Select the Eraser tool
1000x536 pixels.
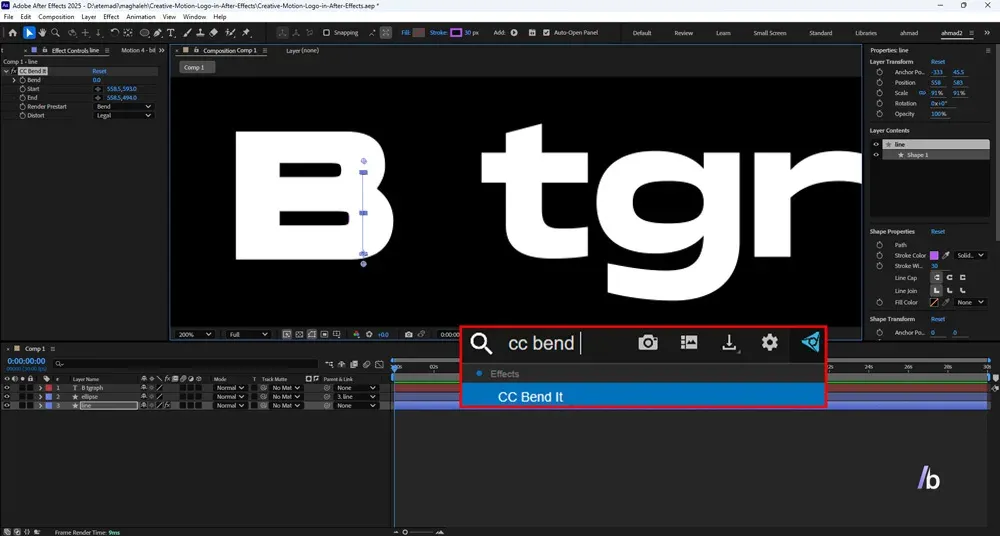[x=214, y=33]
